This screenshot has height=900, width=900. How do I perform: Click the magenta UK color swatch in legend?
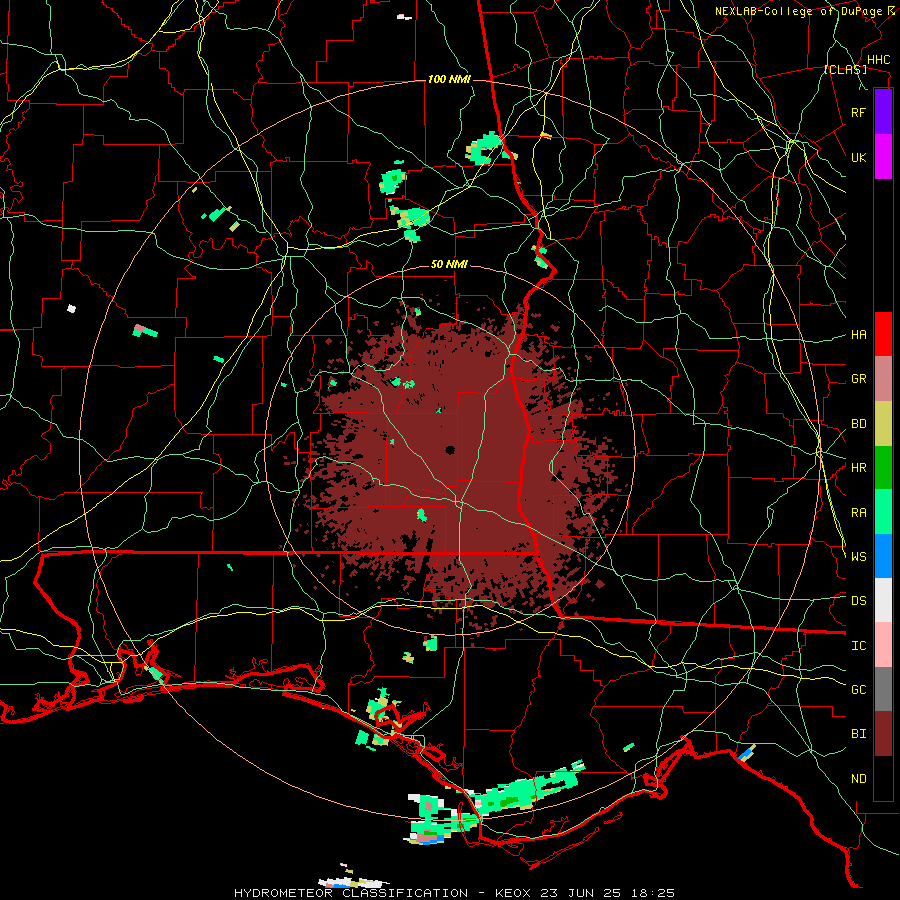tap(883, 157)
